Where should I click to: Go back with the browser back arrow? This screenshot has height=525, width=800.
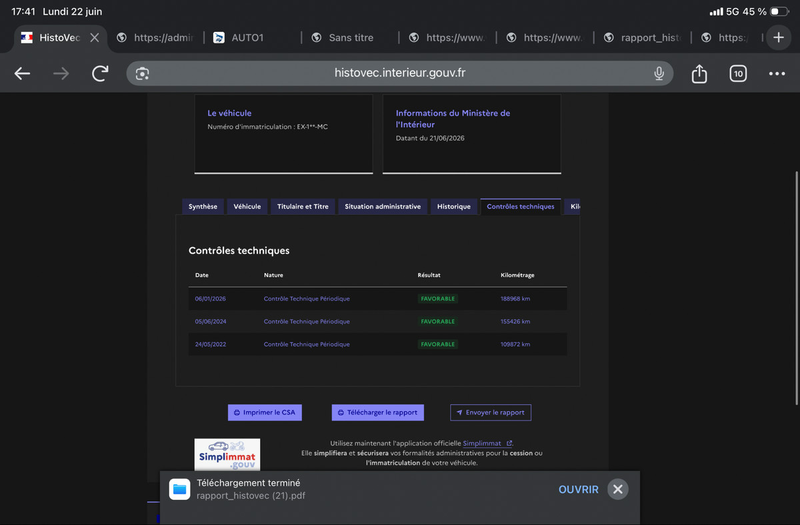(x=22, y=74)
